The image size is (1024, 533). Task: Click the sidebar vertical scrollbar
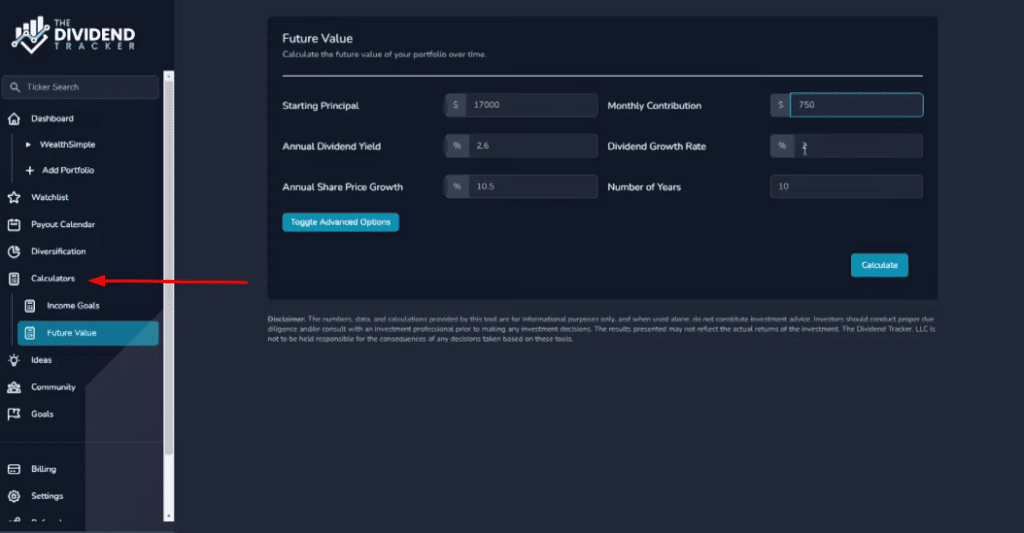[x=169, y=270]
